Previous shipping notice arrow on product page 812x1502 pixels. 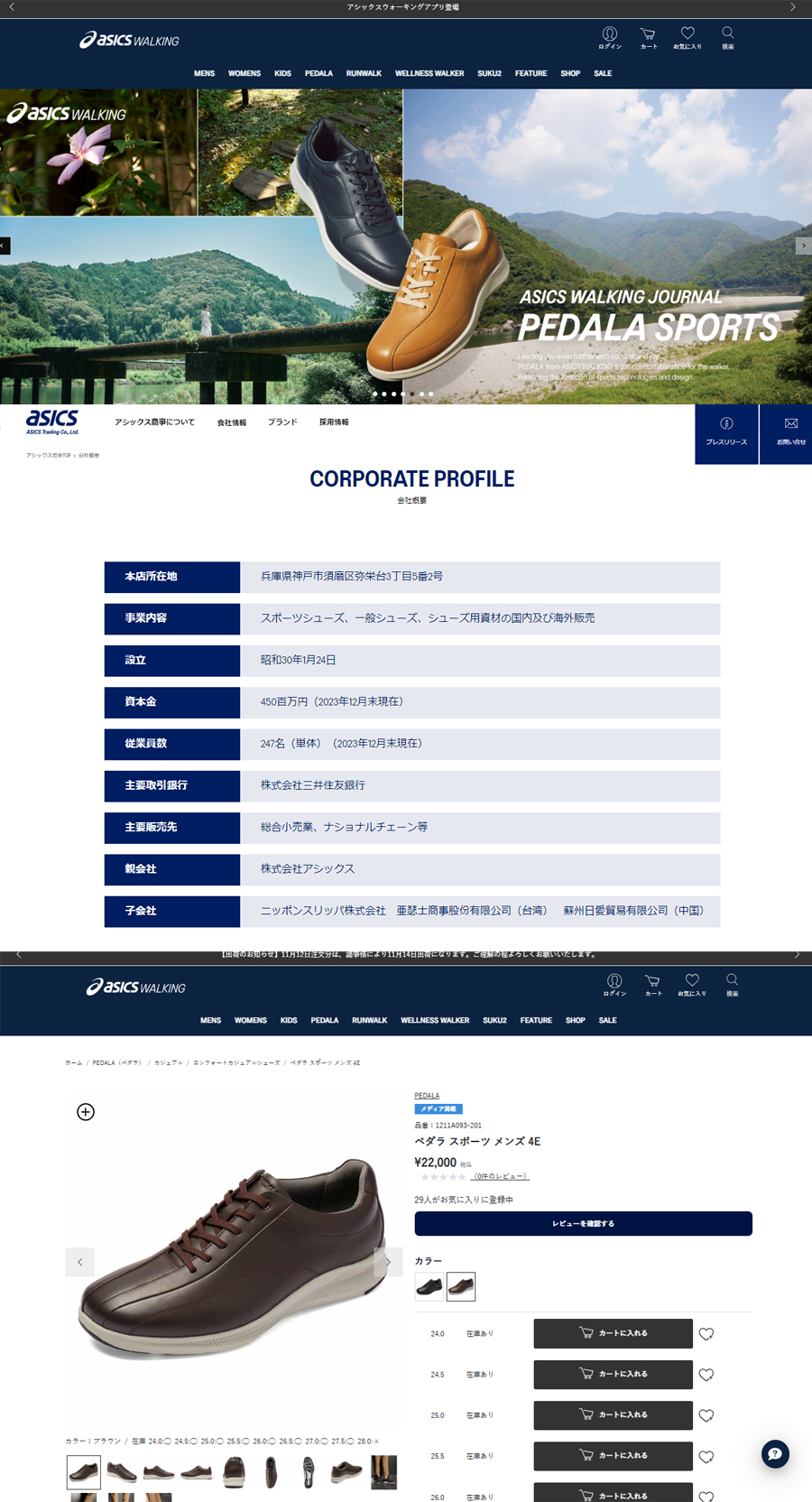click(x=18, y=954)
